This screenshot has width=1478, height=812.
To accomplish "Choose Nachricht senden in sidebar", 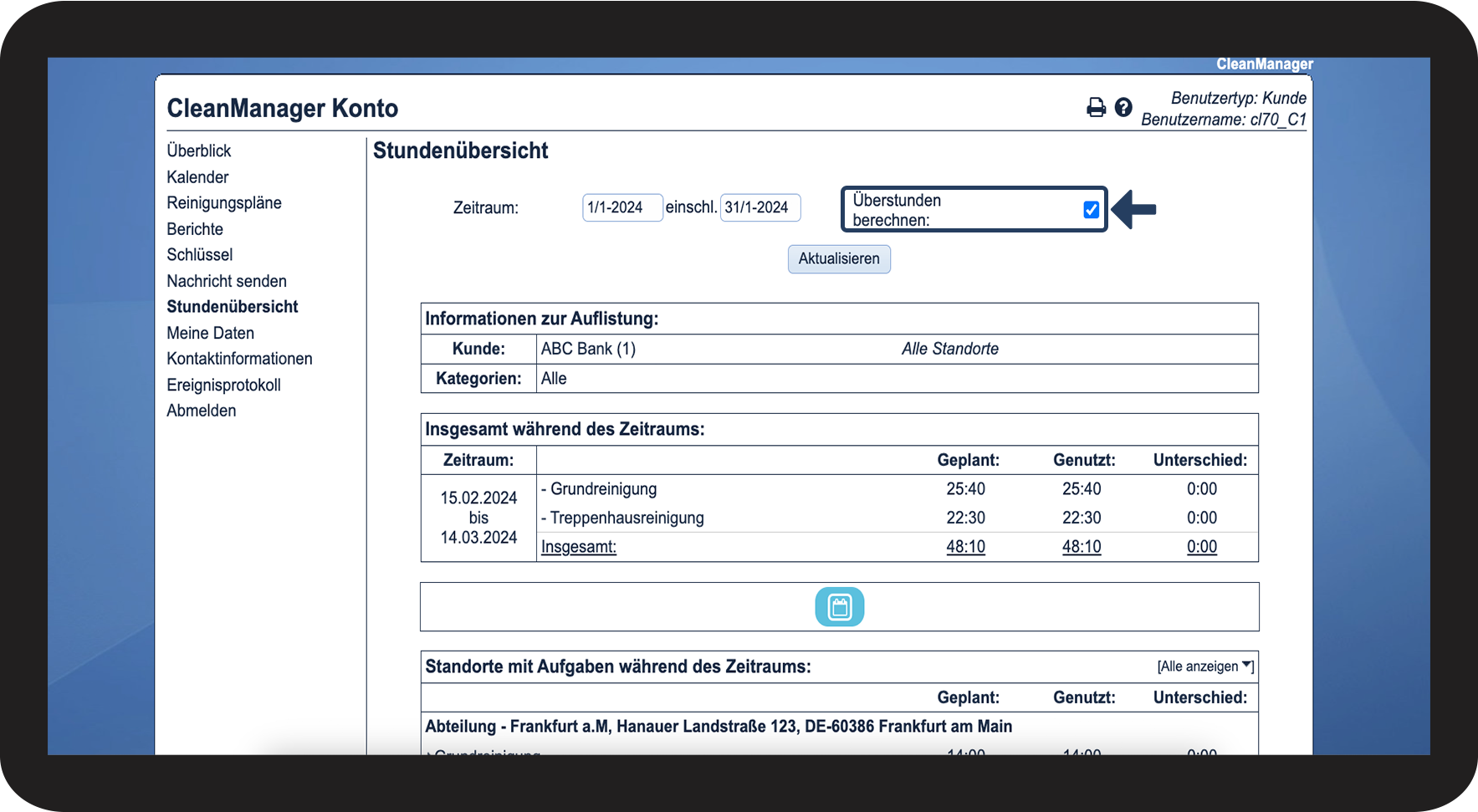I will coord(227,281).
